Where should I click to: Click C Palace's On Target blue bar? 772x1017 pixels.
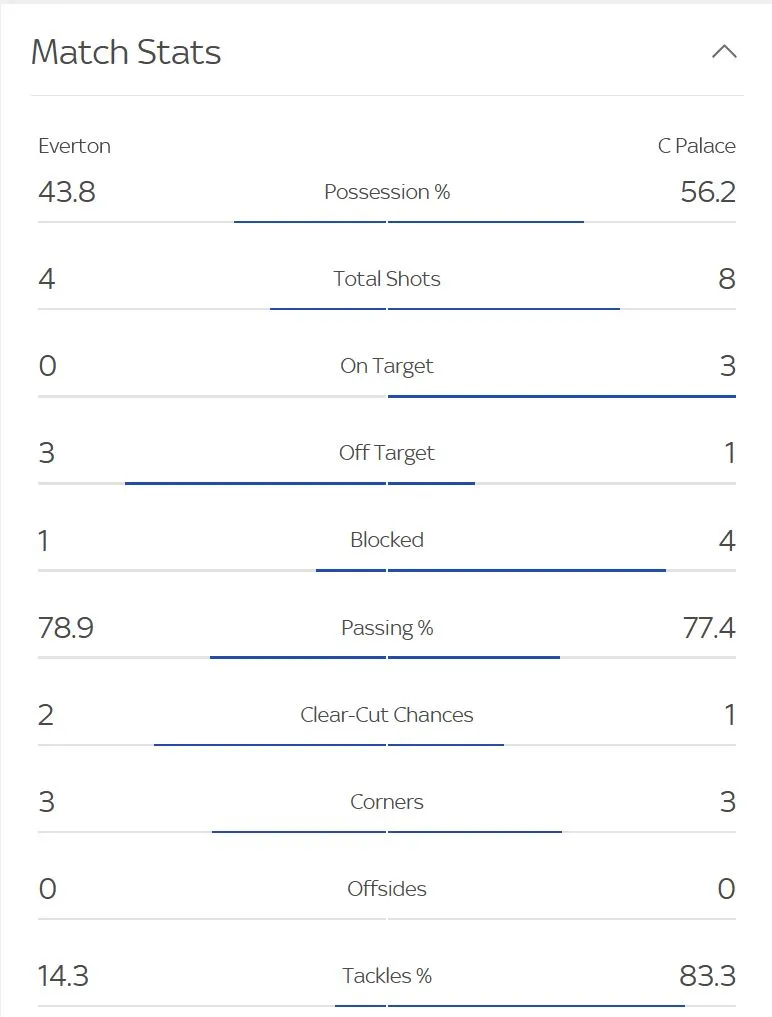[x=562, y=396]
